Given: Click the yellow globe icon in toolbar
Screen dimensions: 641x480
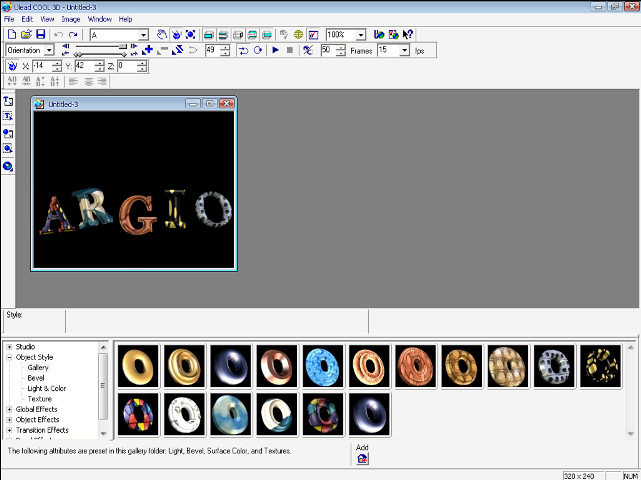Looking at the screenshot, I should (x=298, y=35).
